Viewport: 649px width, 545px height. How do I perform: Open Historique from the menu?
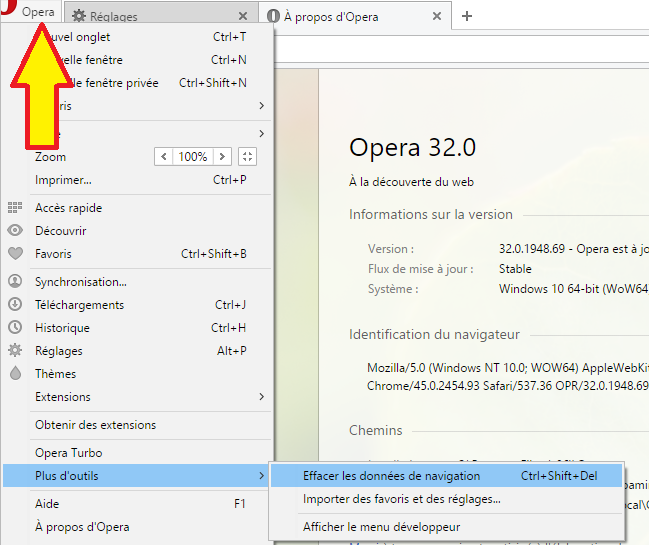(x=137, y=328)
